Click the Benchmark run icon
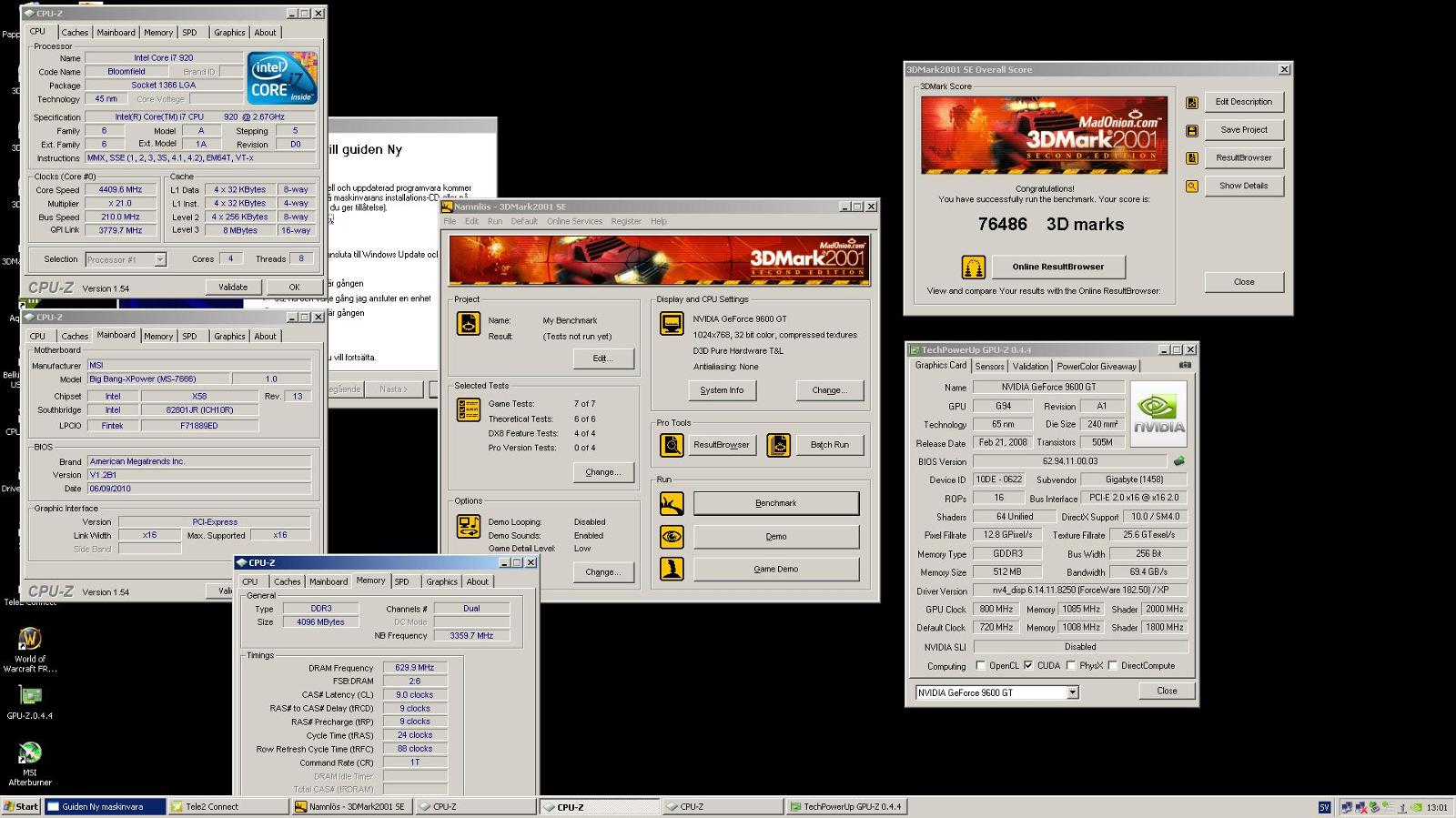 [x=672, y=503]
